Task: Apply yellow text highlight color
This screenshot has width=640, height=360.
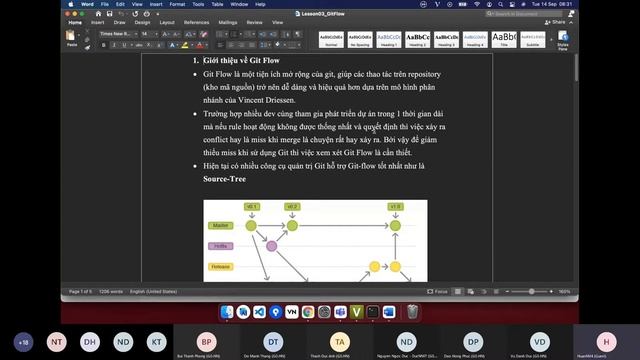Action: (184, 45)
